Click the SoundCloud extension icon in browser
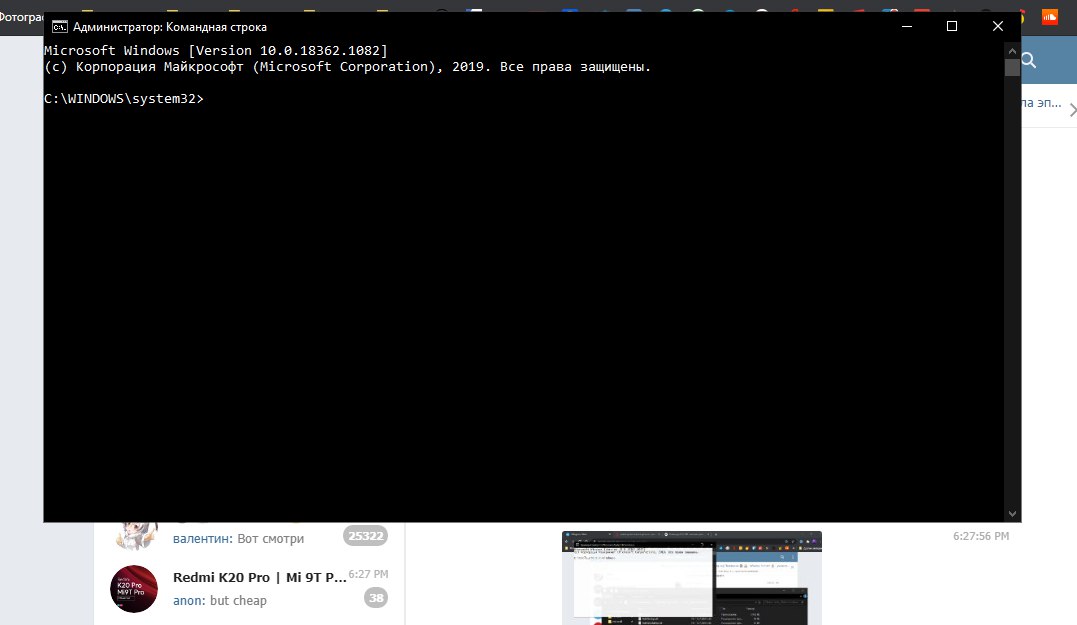The width and height of the screenshot is (1077, 625). pos(1050,16)
